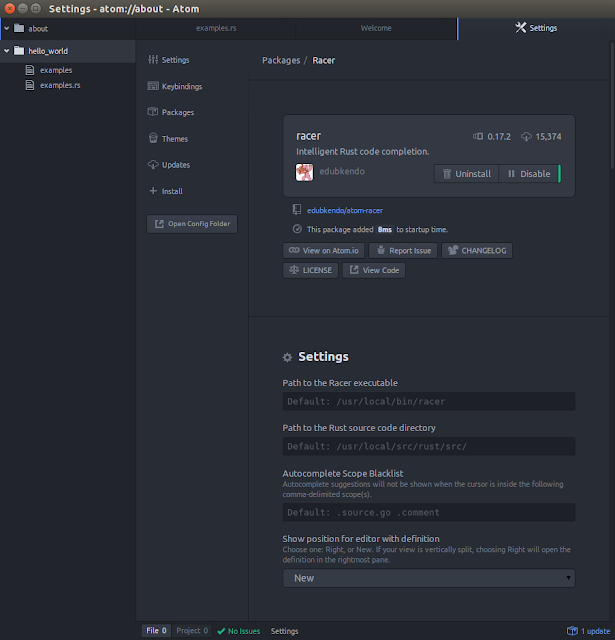Click the 8ms startup time badge
Screen dimensions: 615x640
tap(385, 230)
